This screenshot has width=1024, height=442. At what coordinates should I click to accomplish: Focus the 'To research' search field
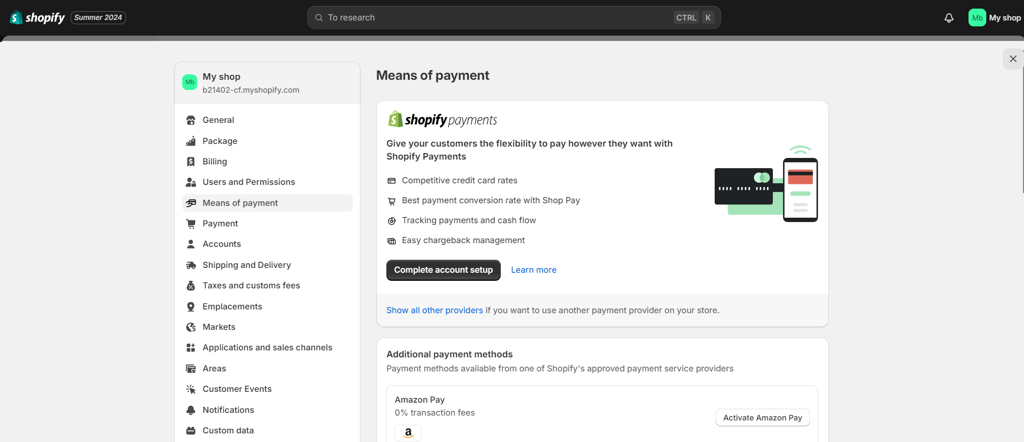[514, 18]
